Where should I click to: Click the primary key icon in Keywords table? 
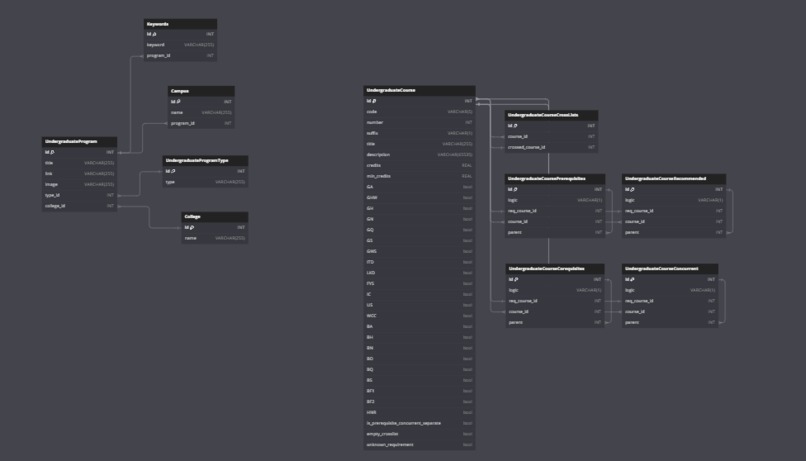click(154, 34)
